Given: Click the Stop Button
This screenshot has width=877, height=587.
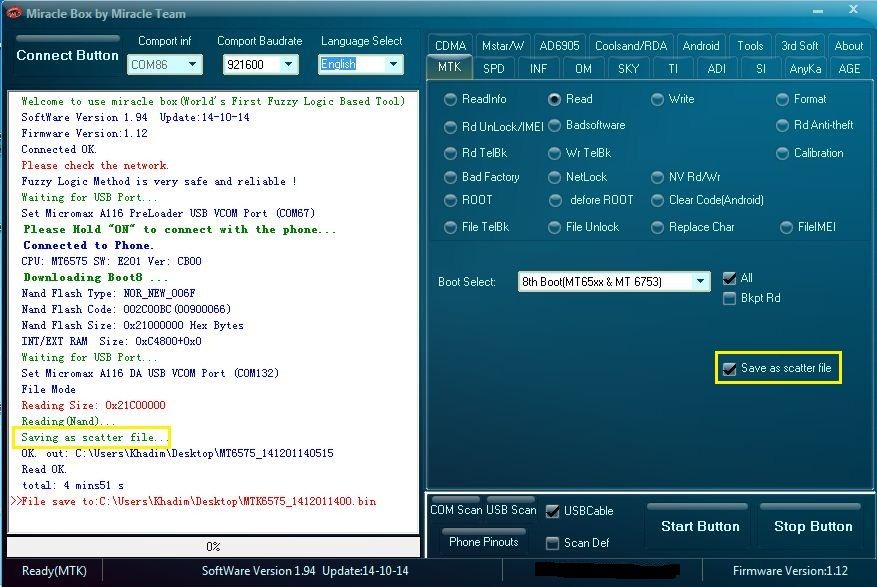Looking at the screenshot, I should coord(813,526).
